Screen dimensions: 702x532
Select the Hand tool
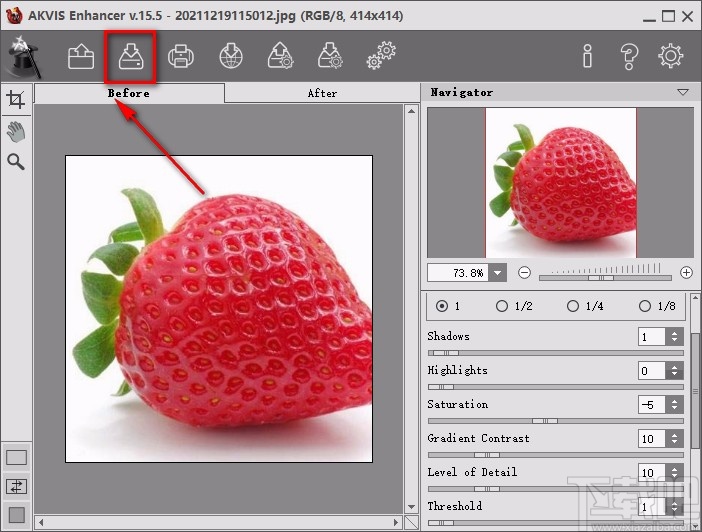pos(15,131)
